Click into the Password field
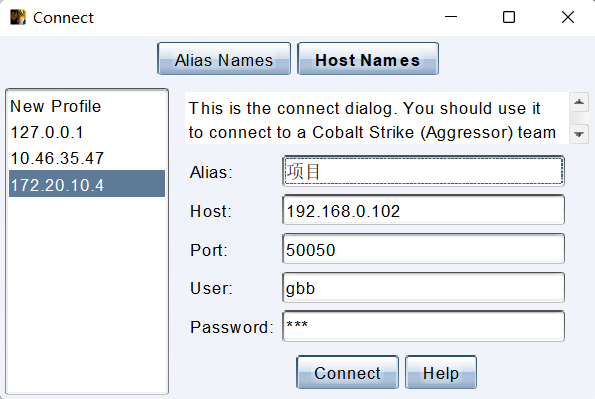The width and height of the screenshot is (595, 399). [x=423, y=326]
